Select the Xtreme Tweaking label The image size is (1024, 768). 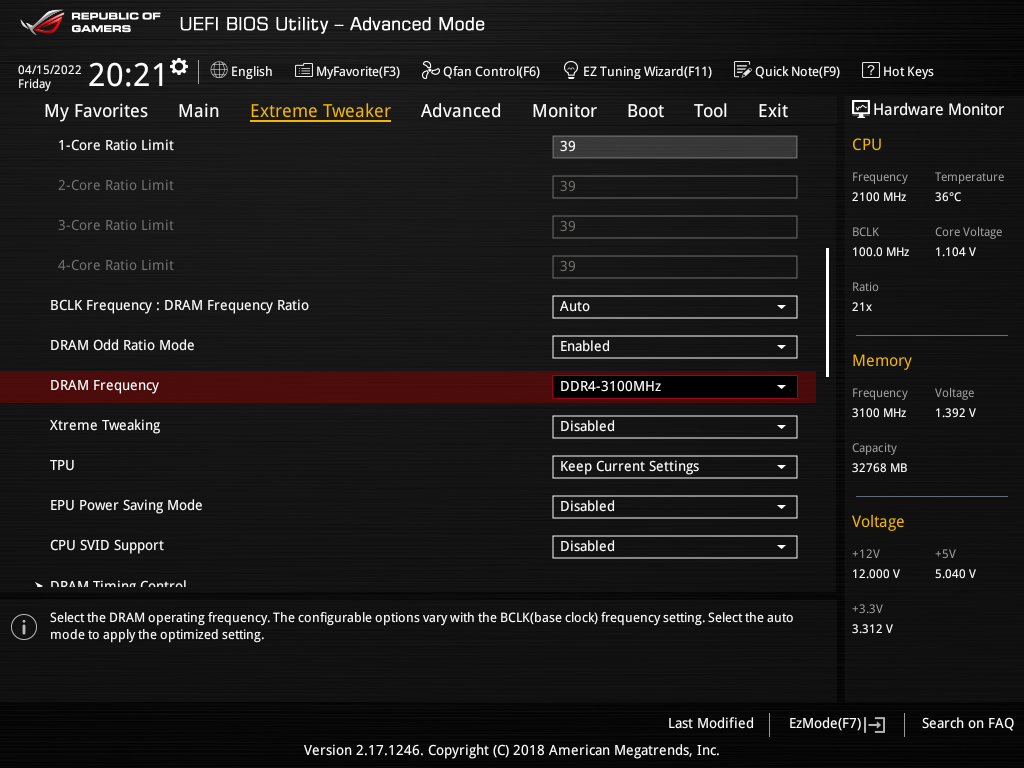(x=104, y=425)
